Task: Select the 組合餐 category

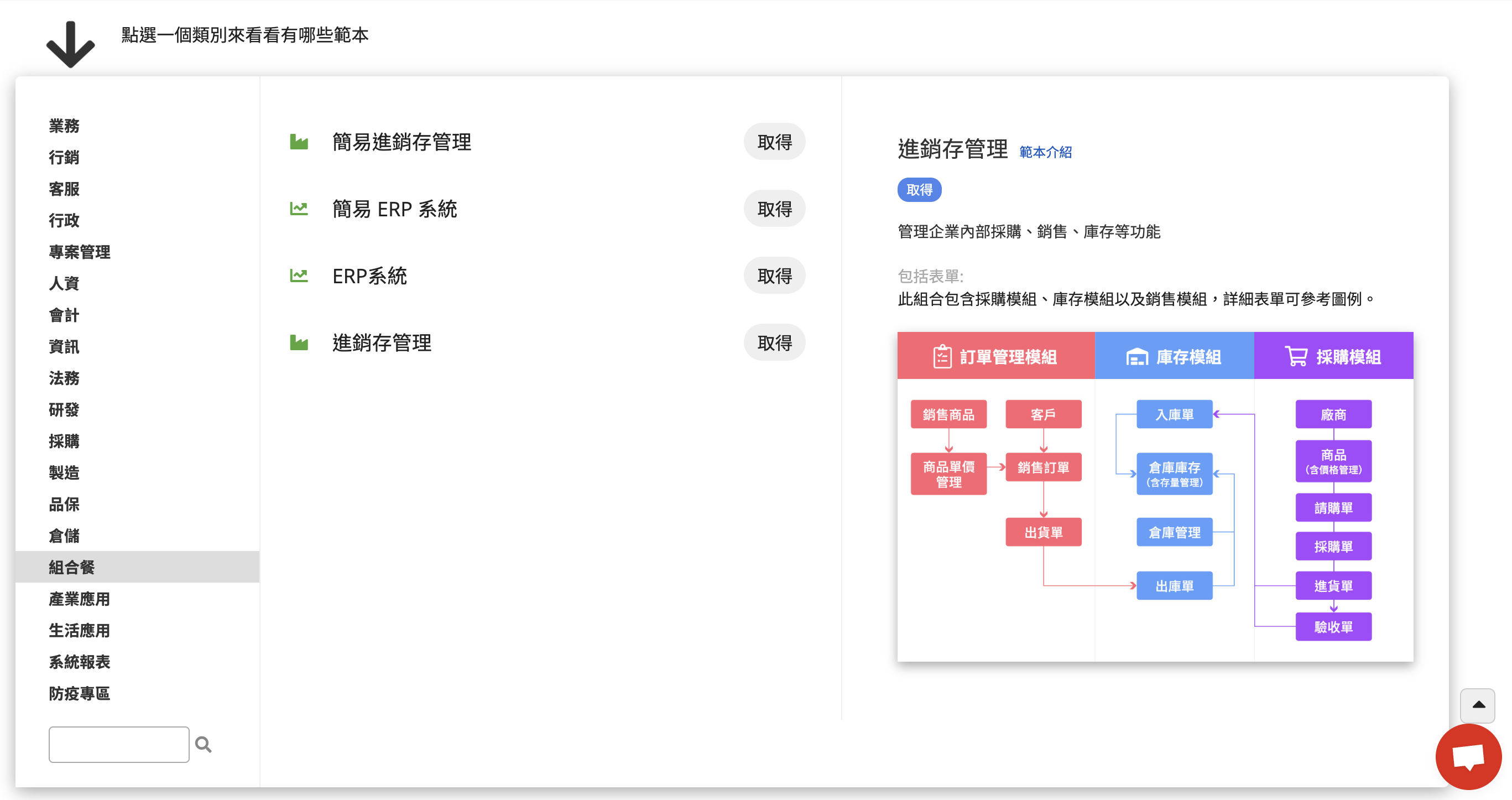Action: coord(71,567)
